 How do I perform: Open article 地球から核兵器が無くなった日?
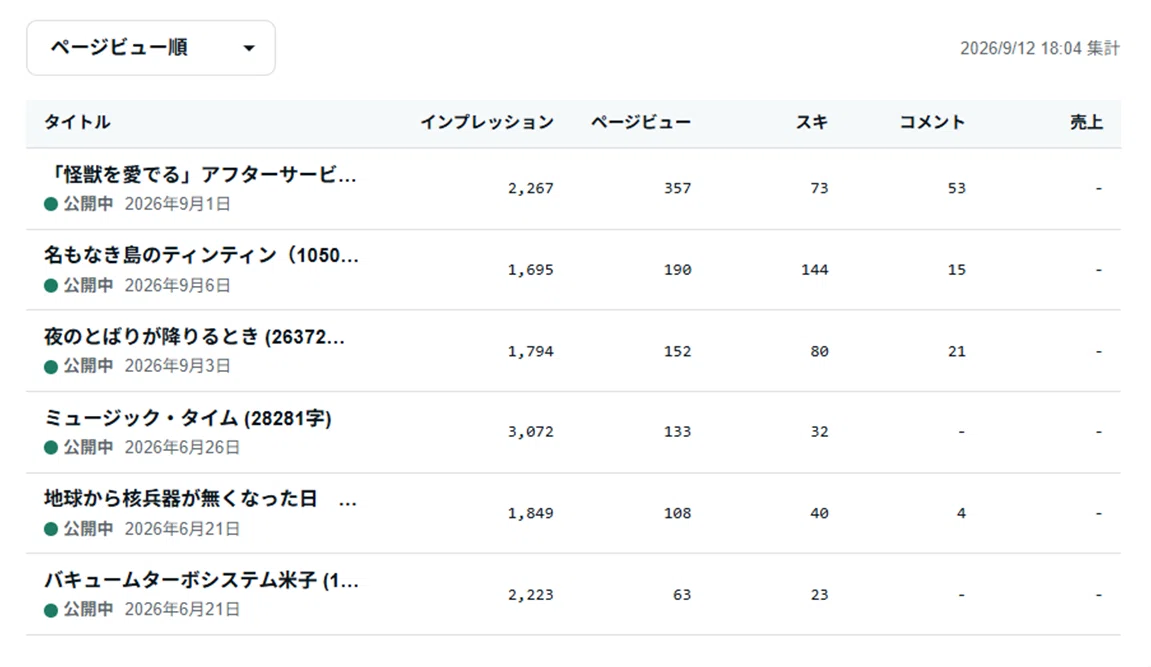(x=200, y=499)
